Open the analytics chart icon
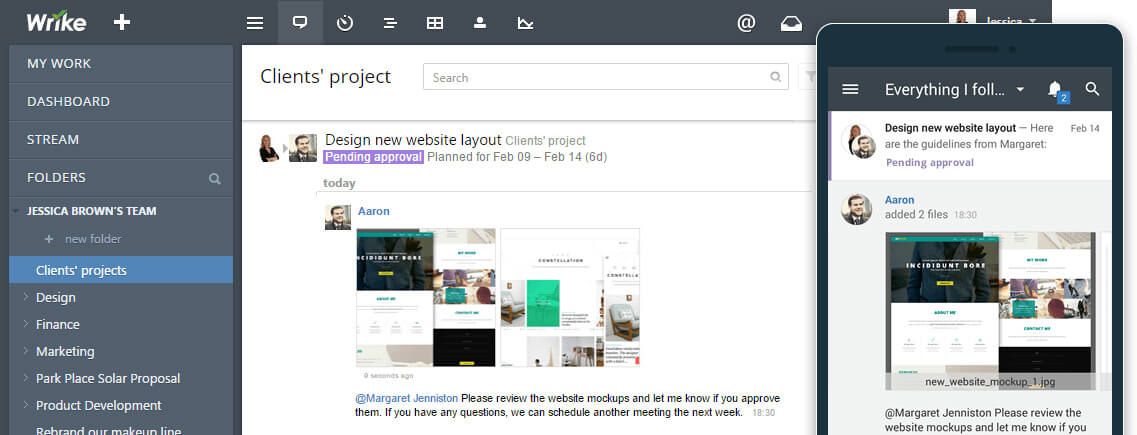 pos(525,23)
